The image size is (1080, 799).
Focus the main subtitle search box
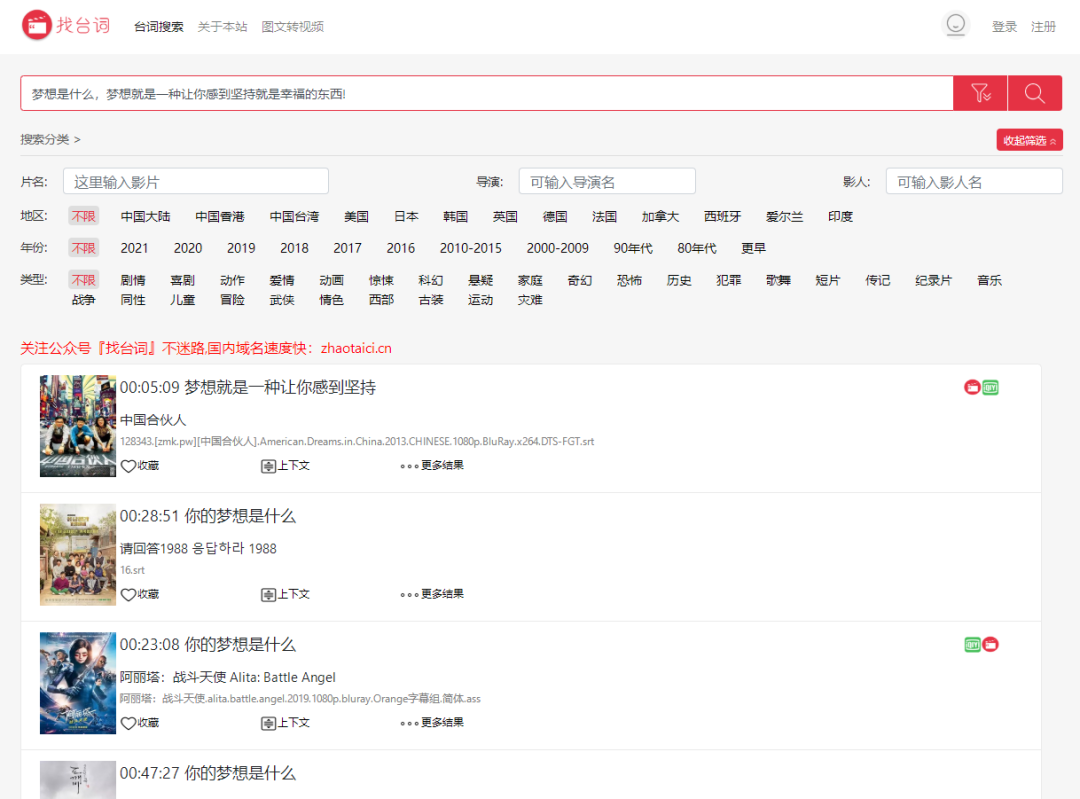[487, 93]
